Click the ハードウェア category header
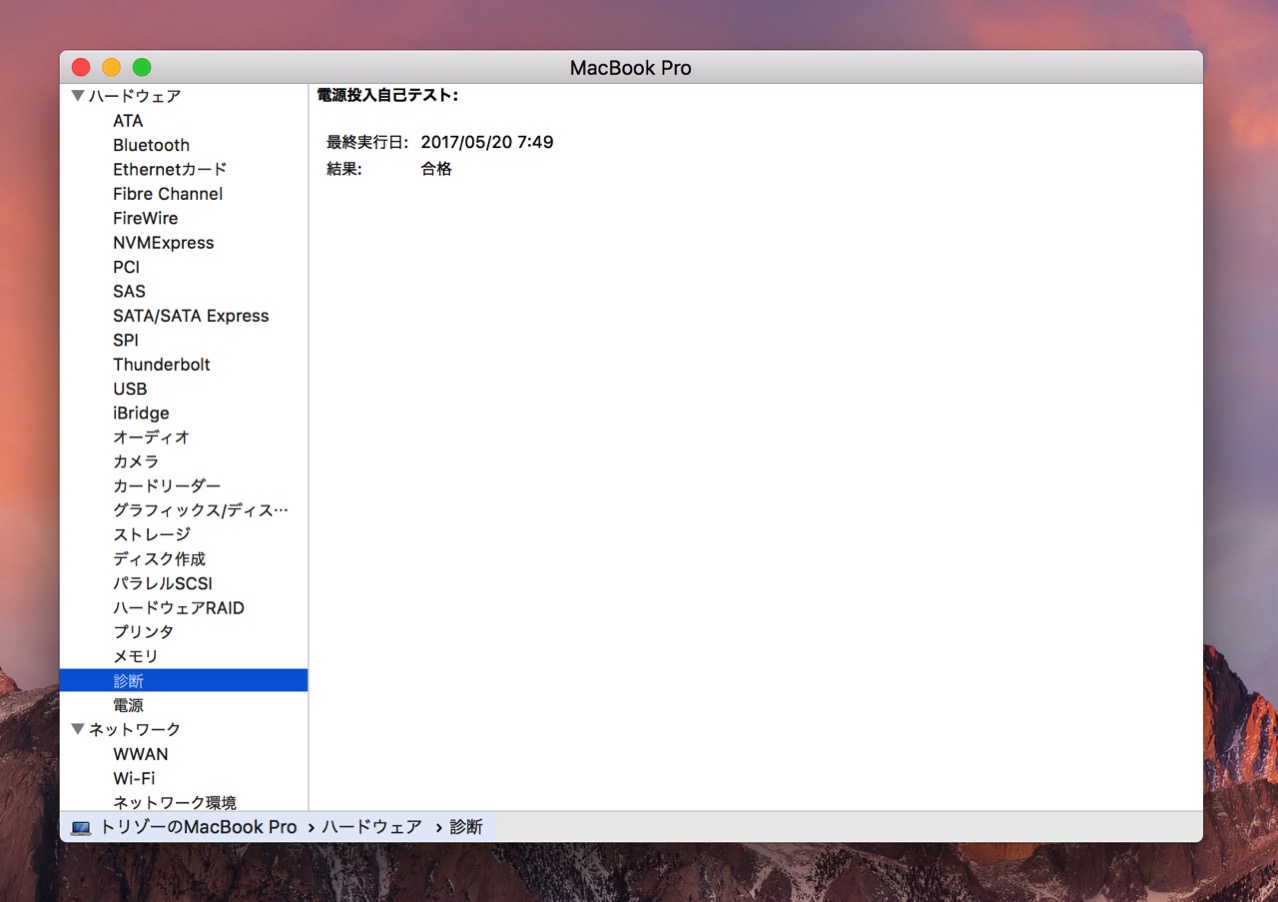1278x902 pixels. (135, 96)
